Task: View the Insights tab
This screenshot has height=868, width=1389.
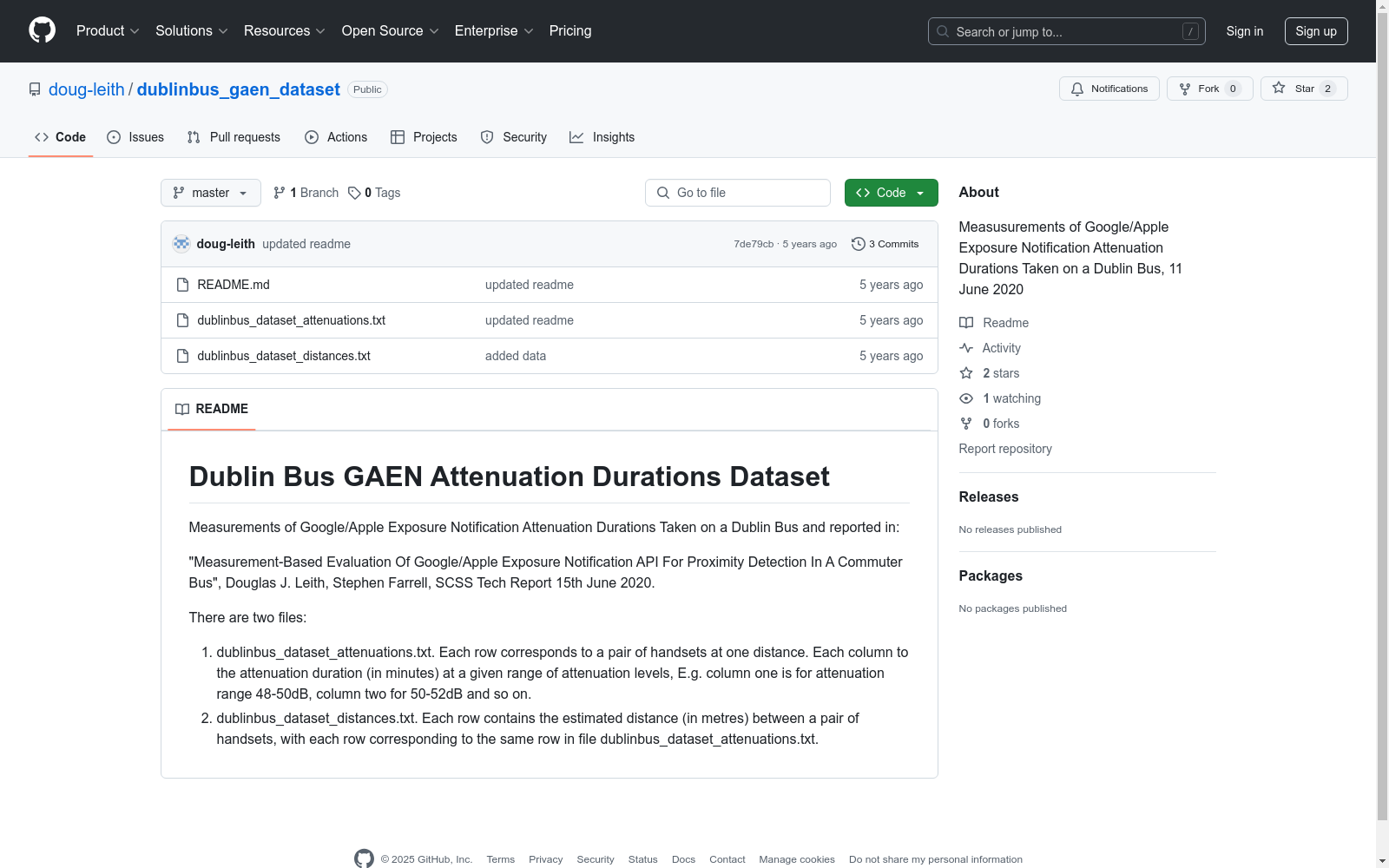Action: coord(602,137)
